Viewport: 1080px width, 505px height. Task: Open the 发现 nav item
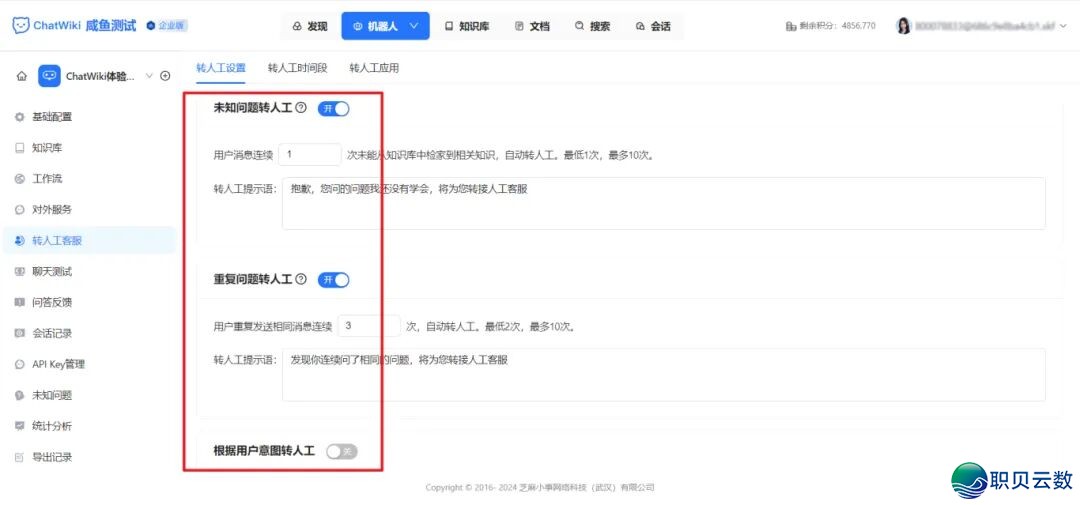pyautogui.click(x=310, y=26)
